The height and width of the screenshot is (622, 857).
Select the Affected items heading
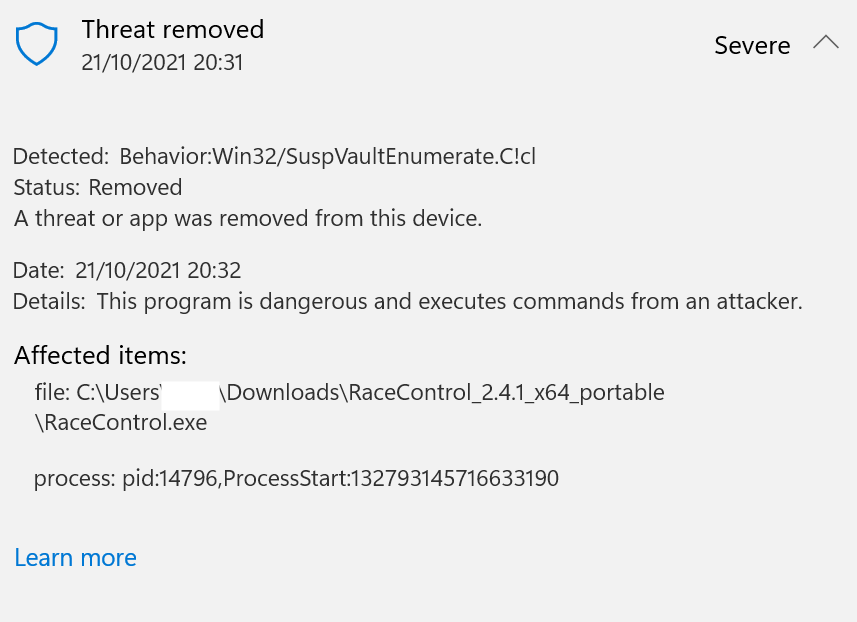point(100,355)
